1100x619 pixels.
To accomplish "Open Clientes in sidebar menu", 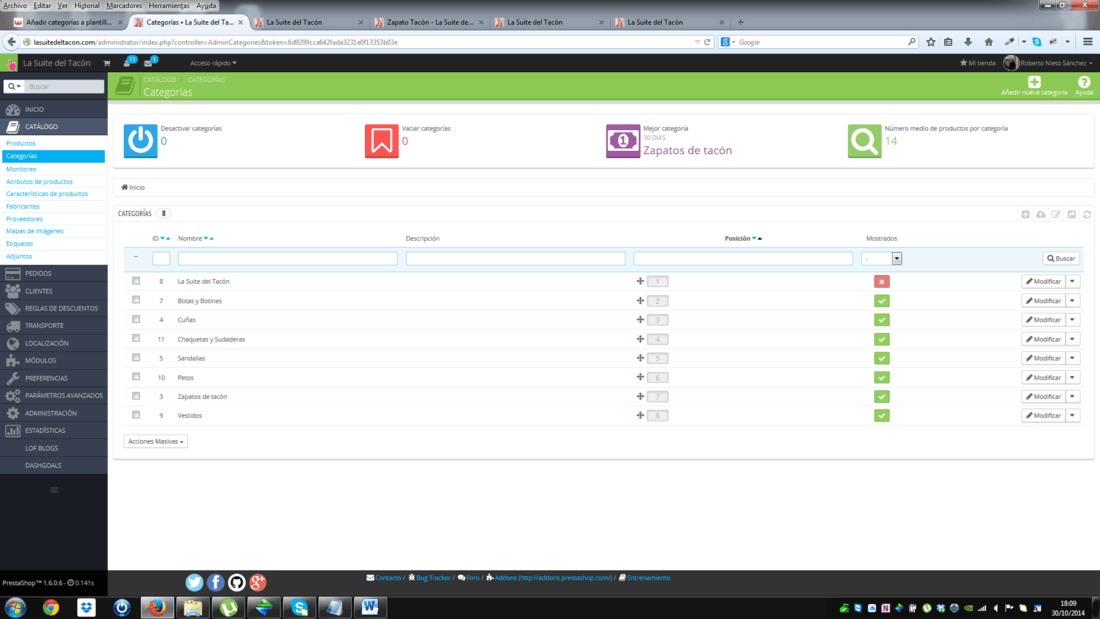I will [53, 291].
